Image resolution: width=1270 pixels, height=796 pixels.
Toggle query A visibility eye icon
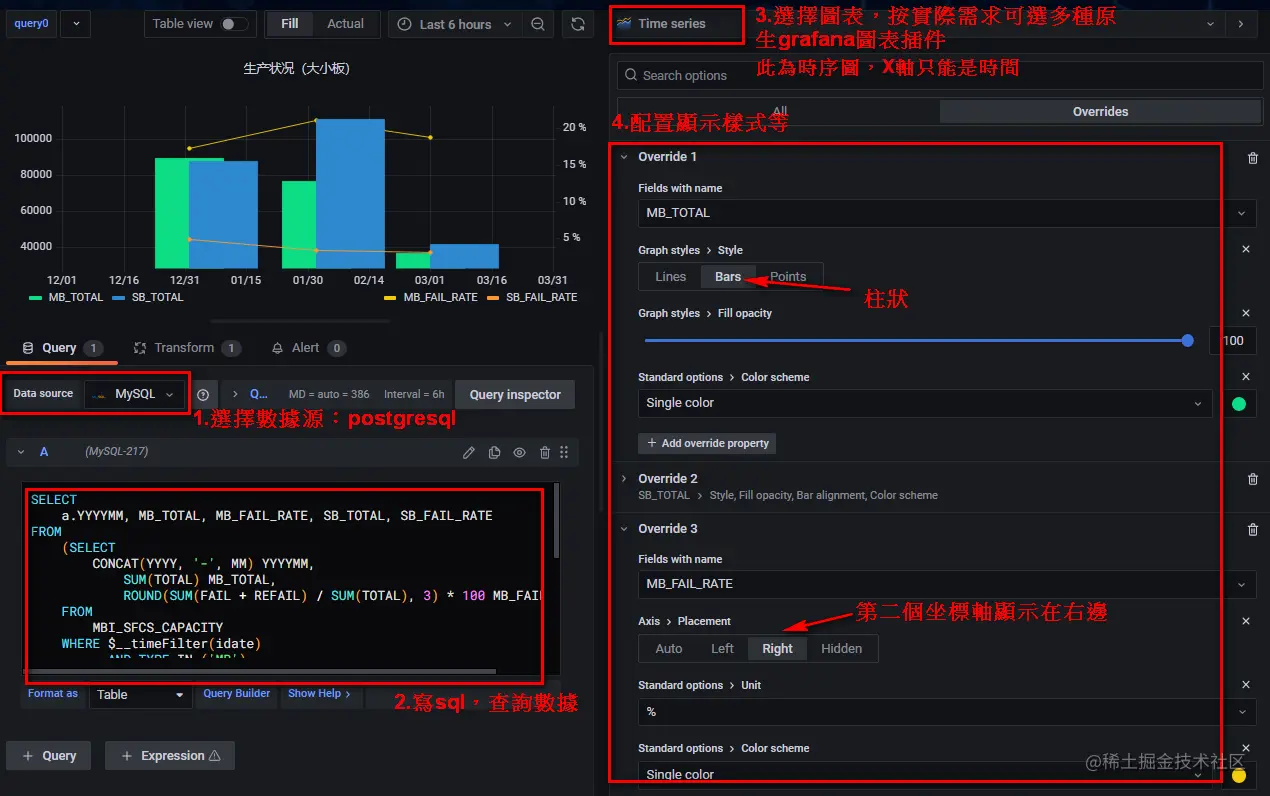click(519, 452)
